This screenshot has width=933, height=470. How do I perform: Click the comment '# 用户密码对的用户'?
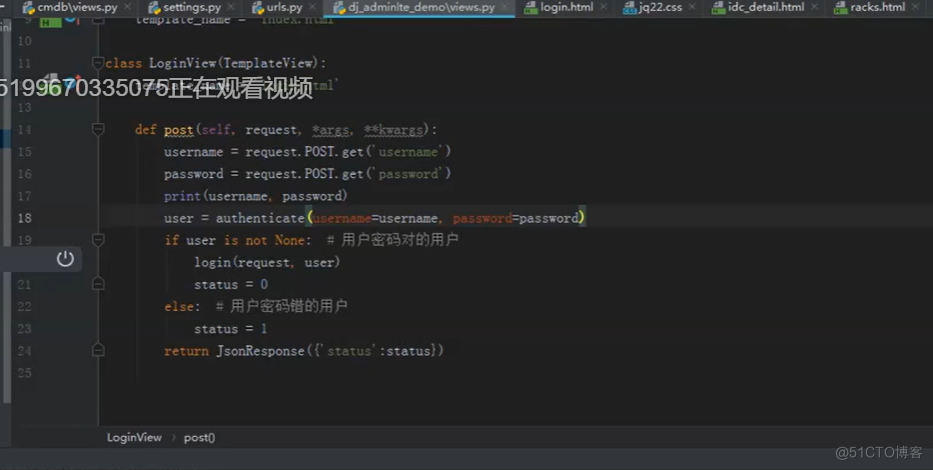[x=393, y=240]
